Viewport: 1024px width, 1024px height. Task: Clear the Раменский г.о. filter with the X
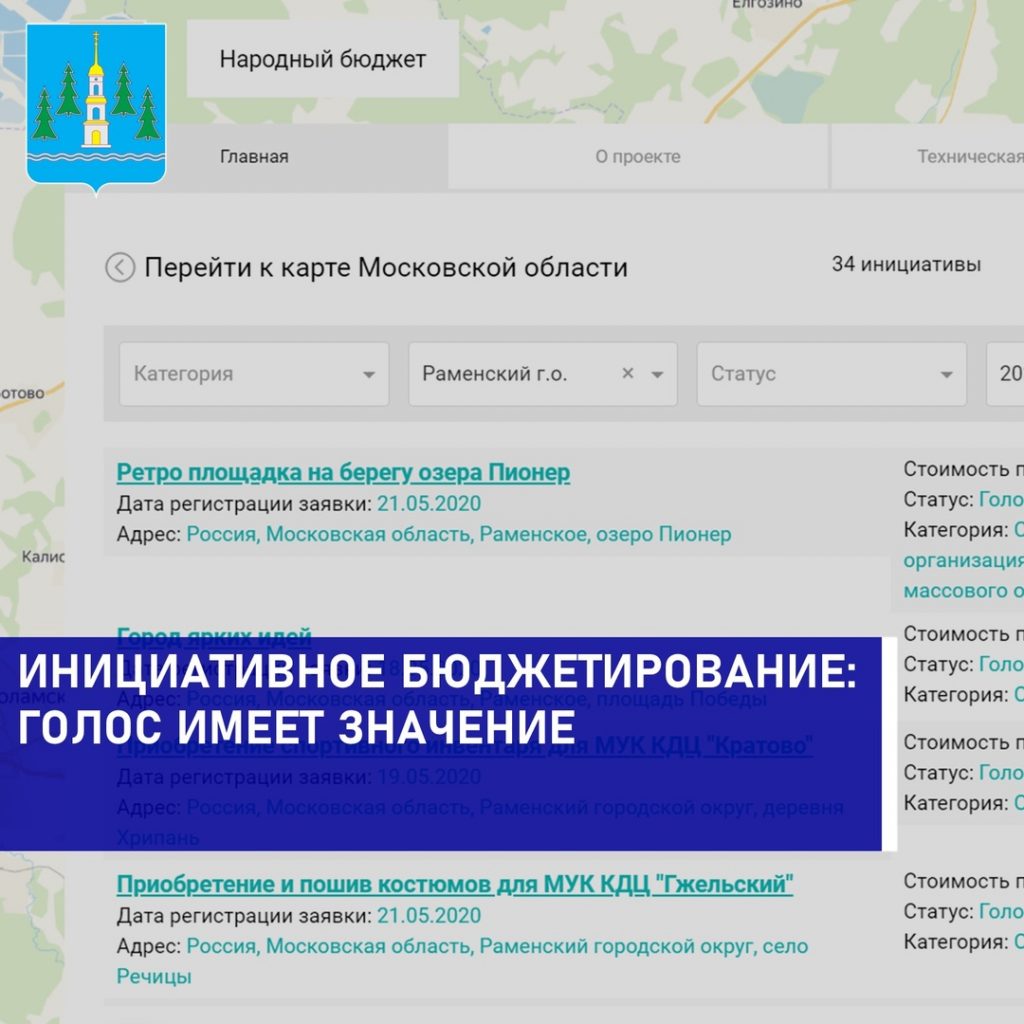pyautogui.click(x=628, y=373)
